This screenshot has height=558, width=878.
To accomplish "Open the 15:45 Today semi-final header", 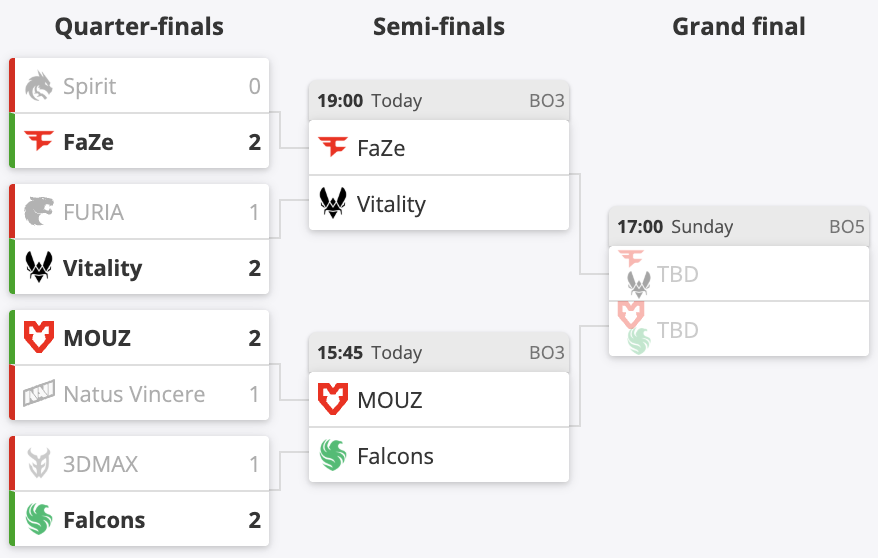I will coord(438,353).
